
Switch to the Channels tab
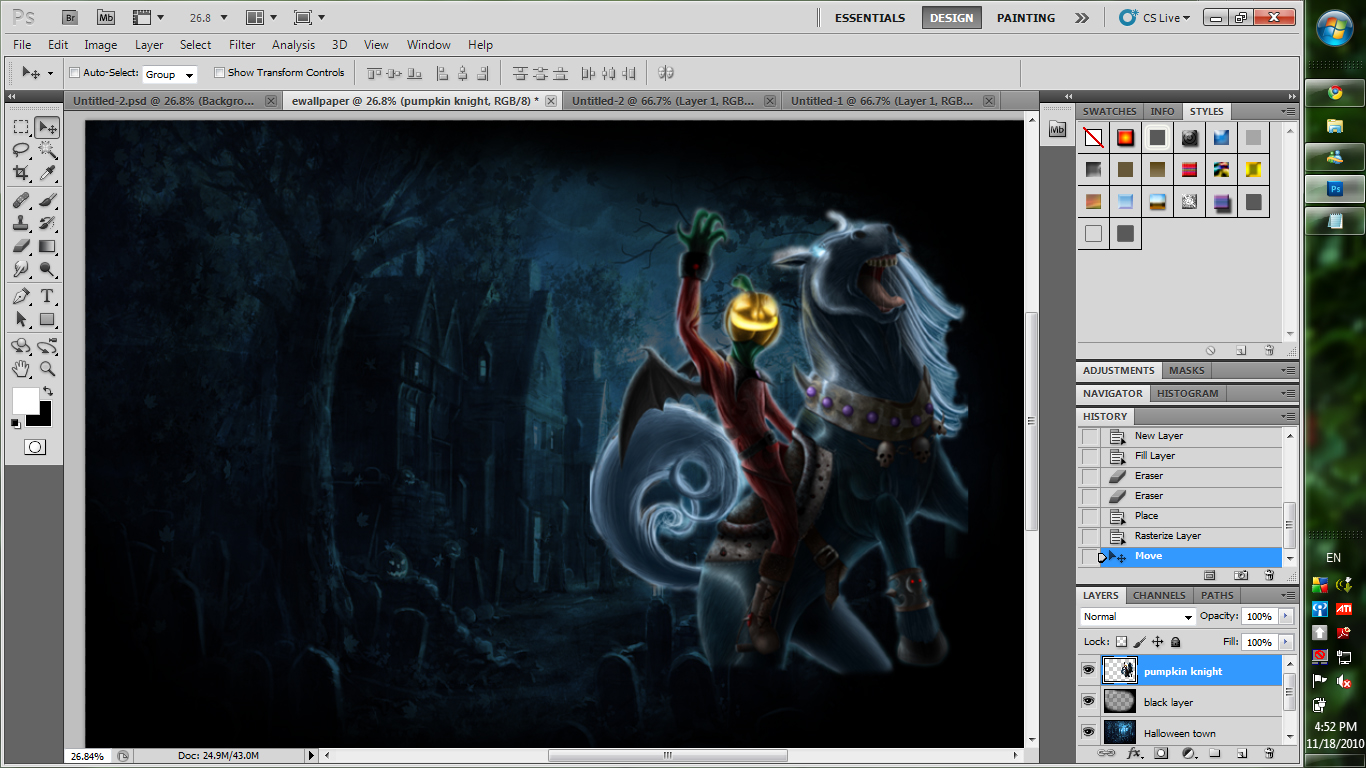[x=1158, y=595]
